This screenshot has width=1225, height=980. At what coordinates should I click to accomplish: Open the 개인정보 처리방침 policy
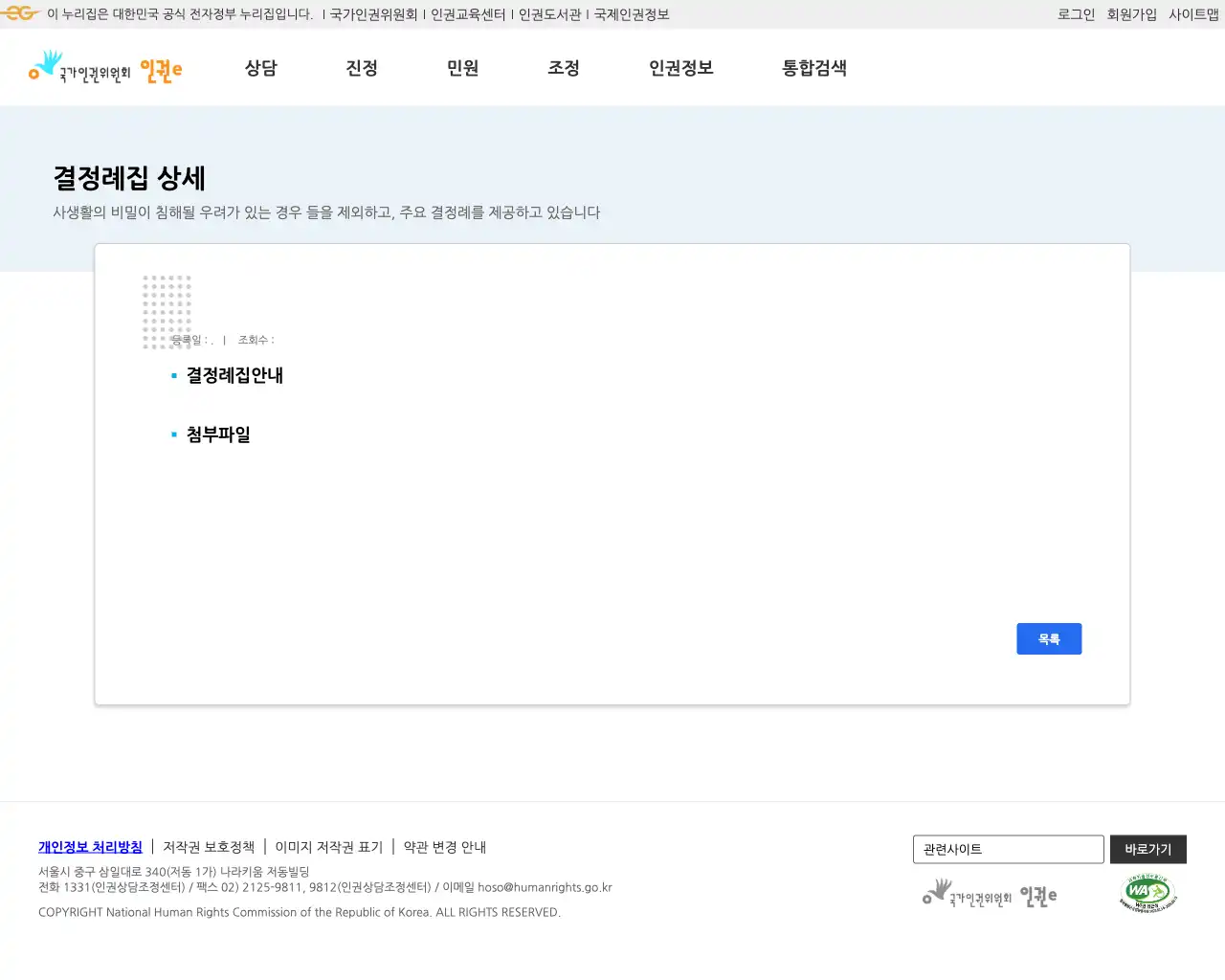[x=90, y=847]
